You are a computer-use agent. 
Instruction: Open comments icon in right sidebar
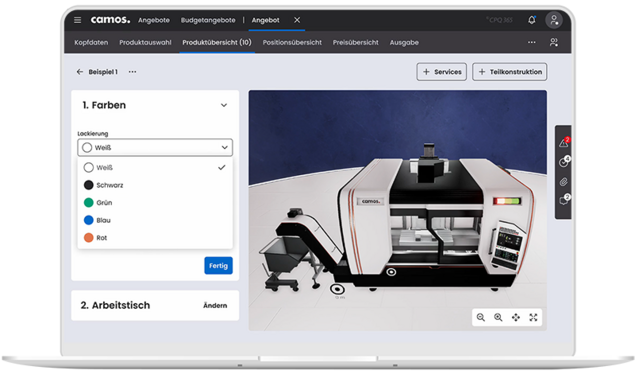[x=564, y=200]
